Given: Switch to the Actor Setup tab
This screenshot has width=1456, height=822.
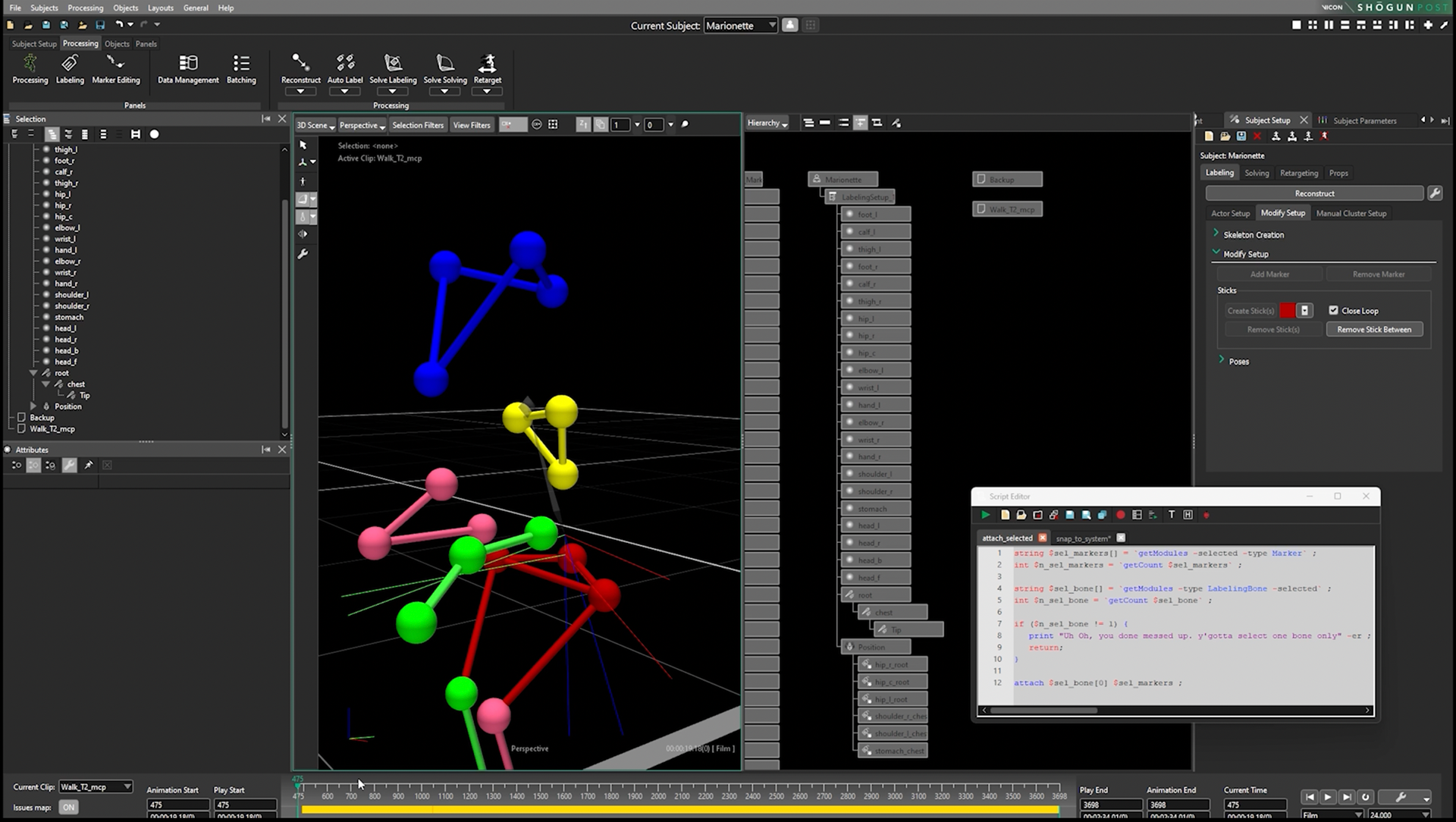Looking at the screenshot, I should (1230, 213).
